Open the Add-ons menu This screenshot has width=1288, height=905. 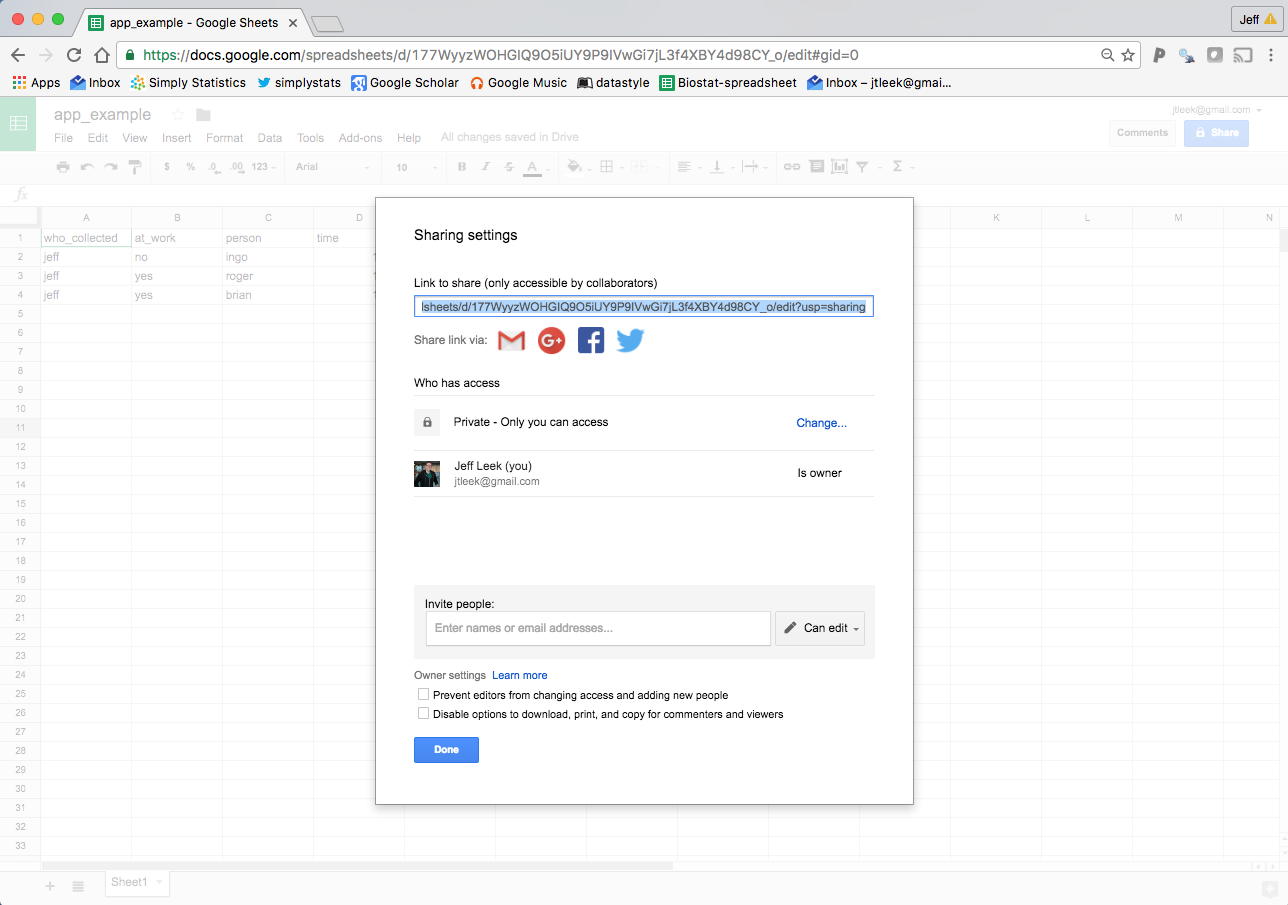click(360, 138)
